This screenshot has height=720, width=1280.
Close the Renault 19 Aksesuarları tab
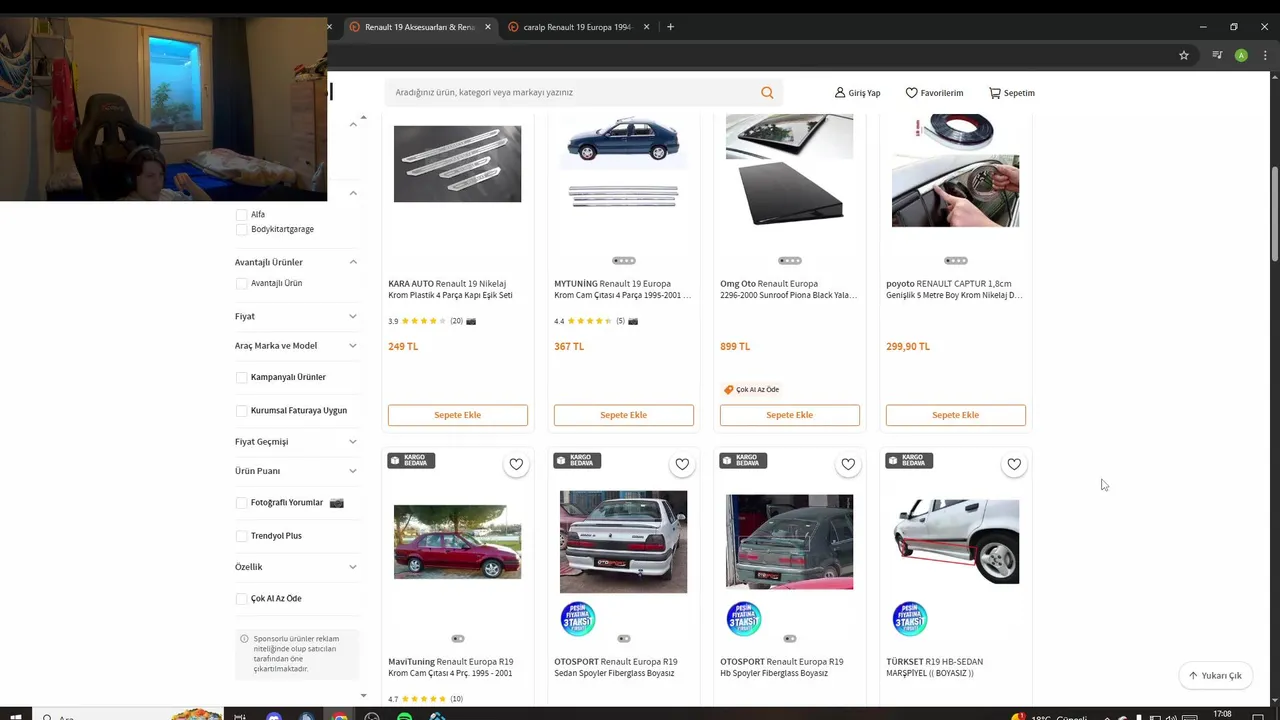[x=488, y=27]
